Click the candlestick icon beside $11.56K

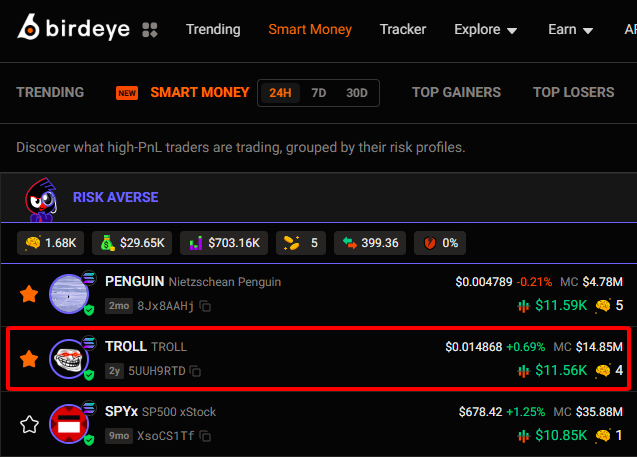pos(524,371)
